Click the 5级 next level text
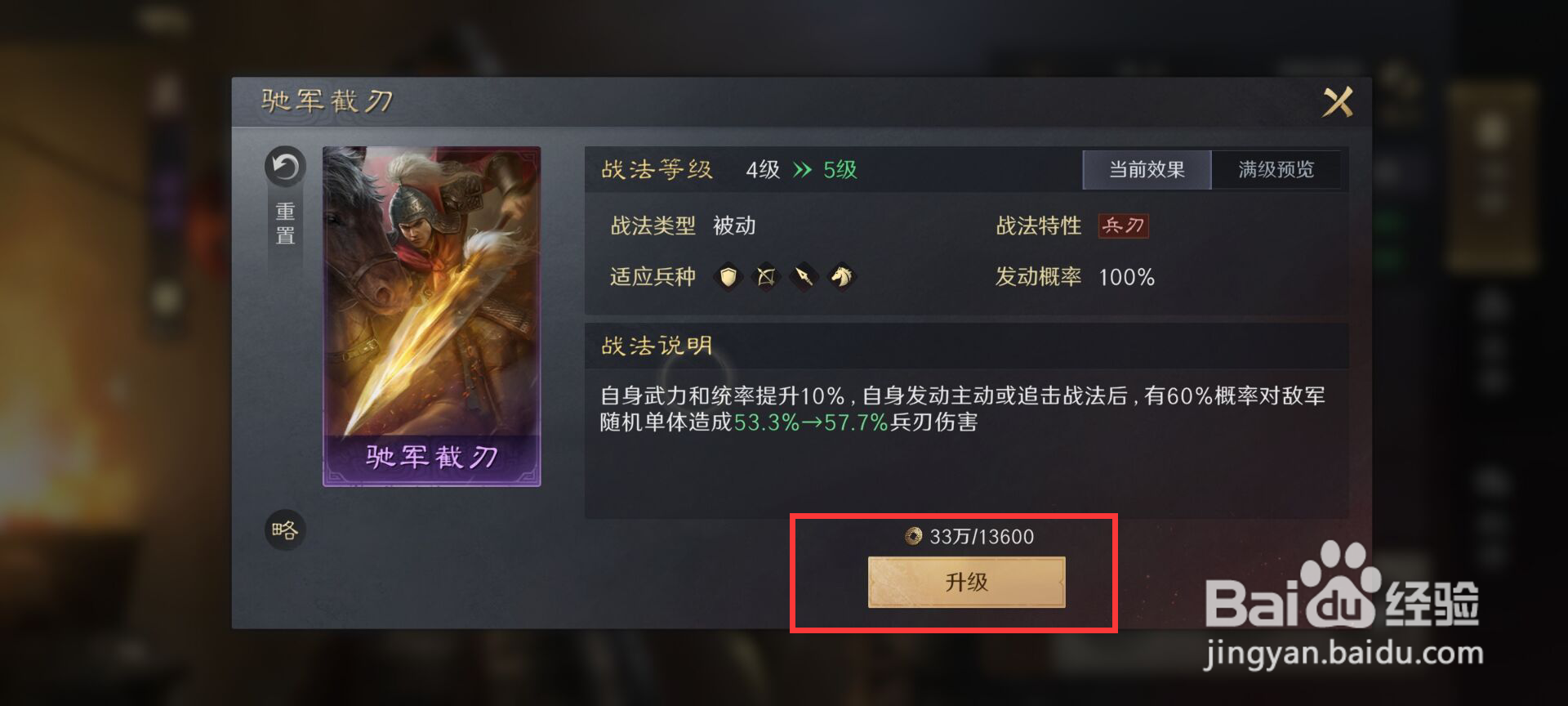This screenshot has width=1568, height=706. [x=840, y=170]
